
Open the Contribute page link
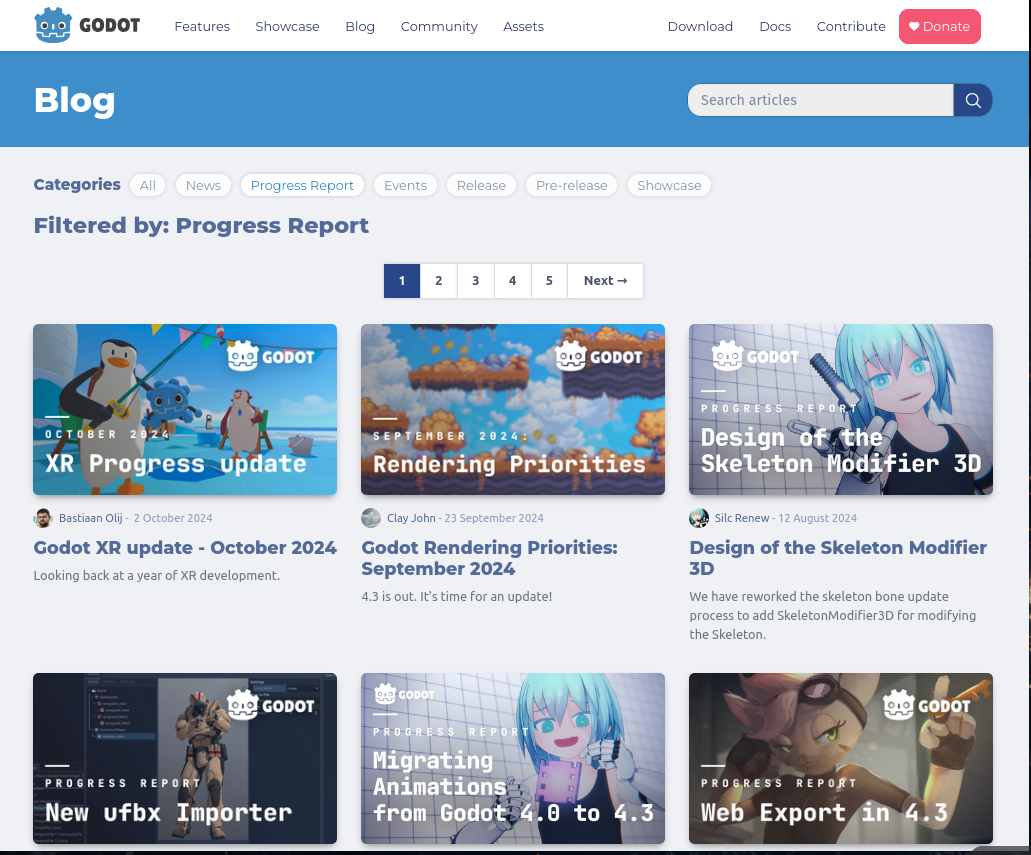coord(851,26)
